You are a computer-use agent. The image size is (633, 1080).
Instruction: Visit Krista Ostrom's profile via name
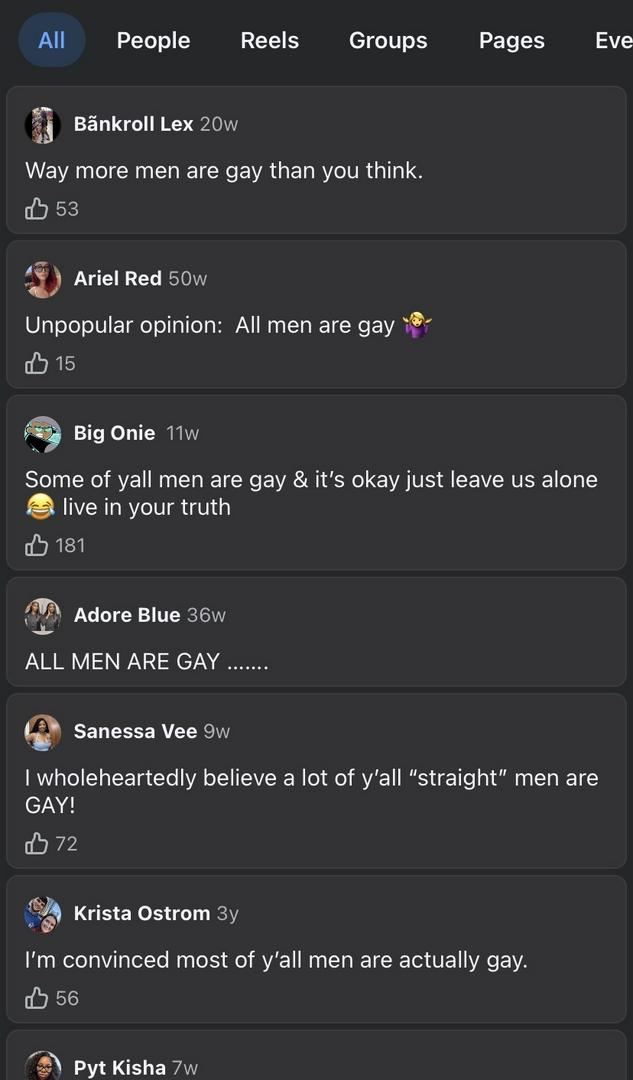(x=142, y=913)
